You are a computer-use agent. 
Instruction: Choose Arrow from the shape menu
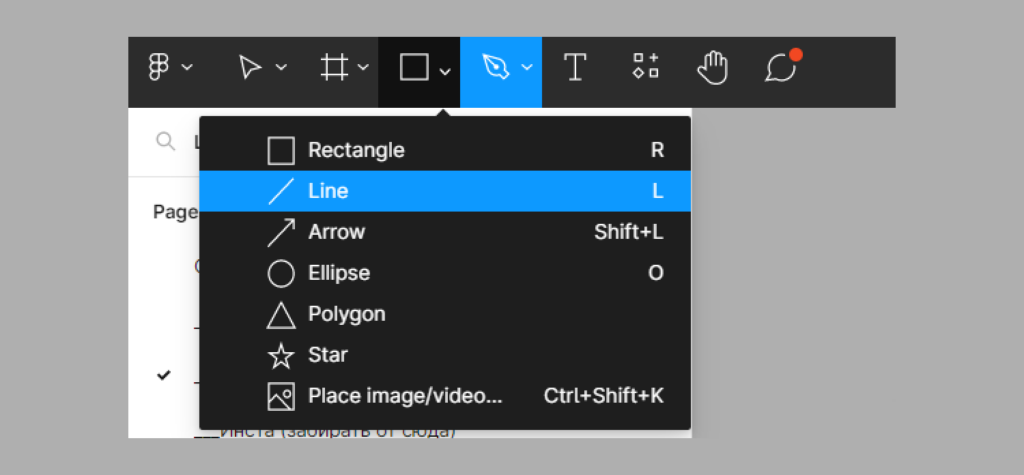click(x=445, y=232)
